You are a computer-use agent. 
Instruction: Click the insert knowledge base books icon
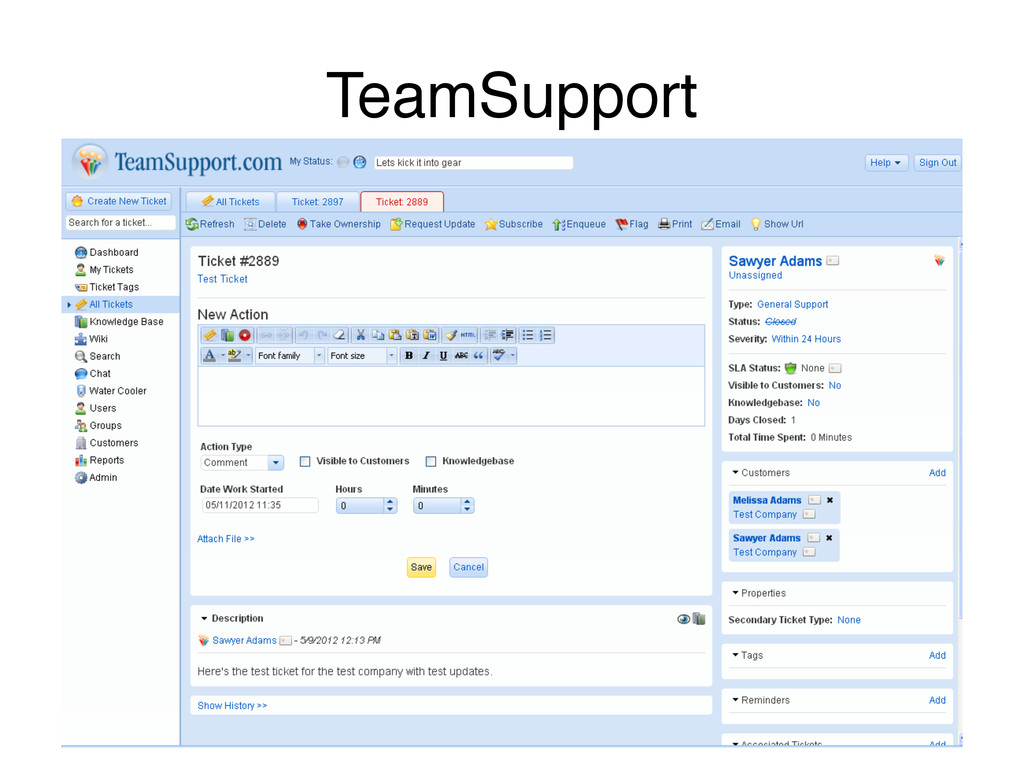click(227, 335)
